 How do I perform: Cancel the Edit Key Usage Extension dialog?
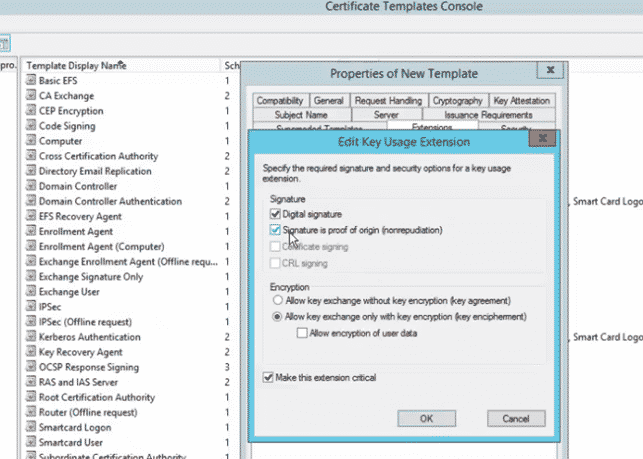point(516,418)
